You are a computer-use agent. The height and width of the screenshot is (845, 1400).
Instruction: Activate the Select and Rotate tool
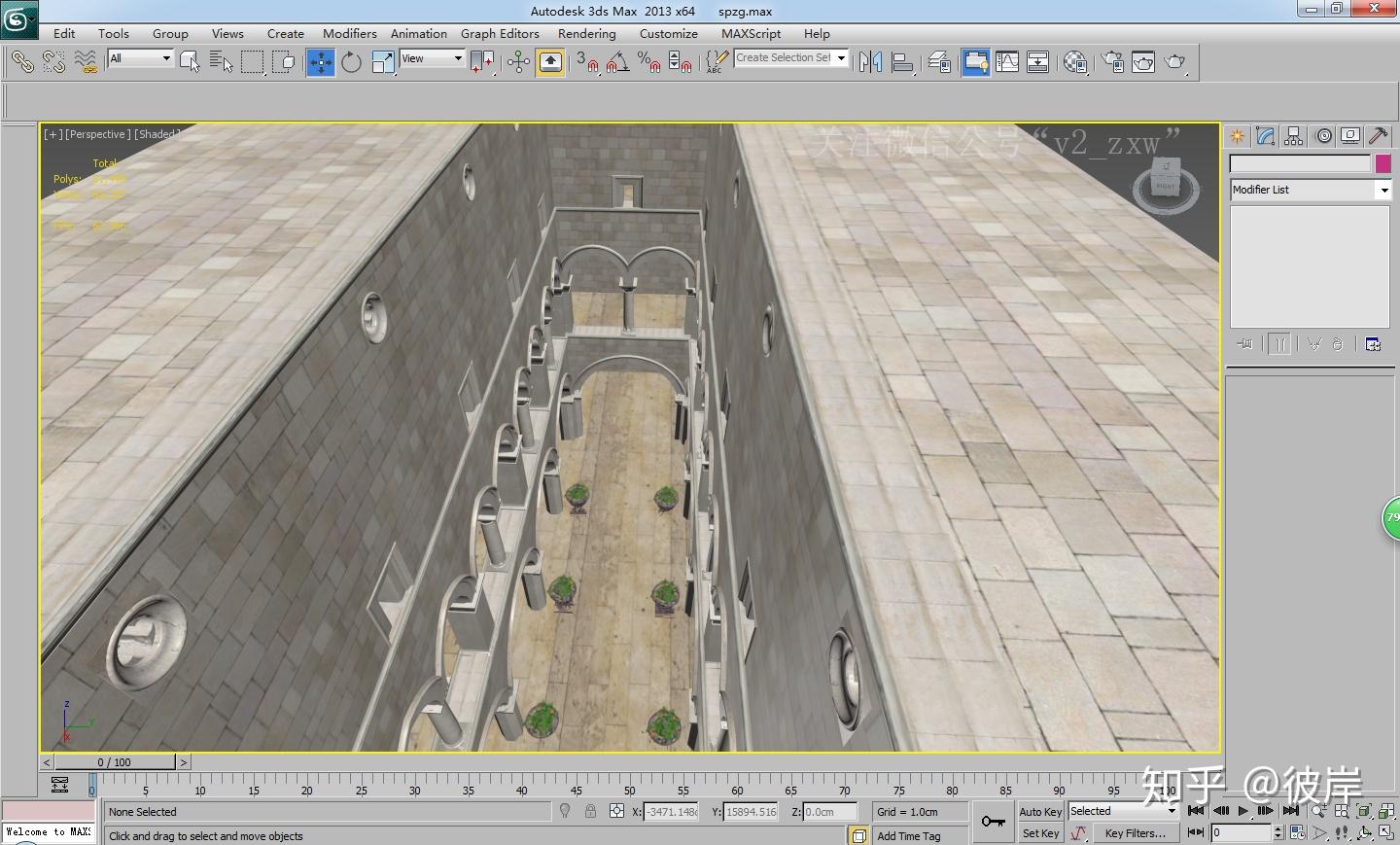pyautogui.click(x=351, y=62)
